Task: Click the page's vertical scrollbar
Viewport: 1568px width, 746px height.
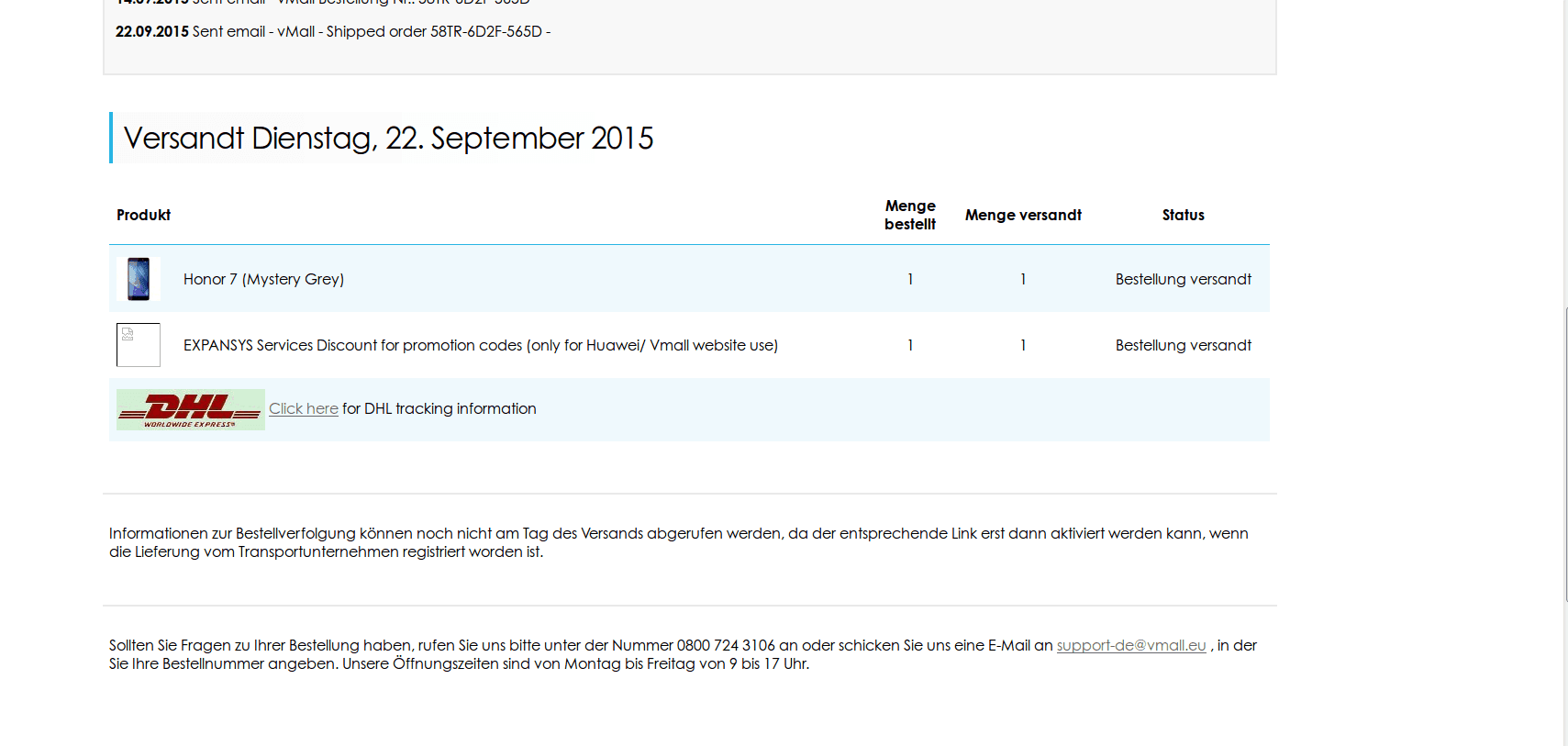Action: [x=1565, y=454]
